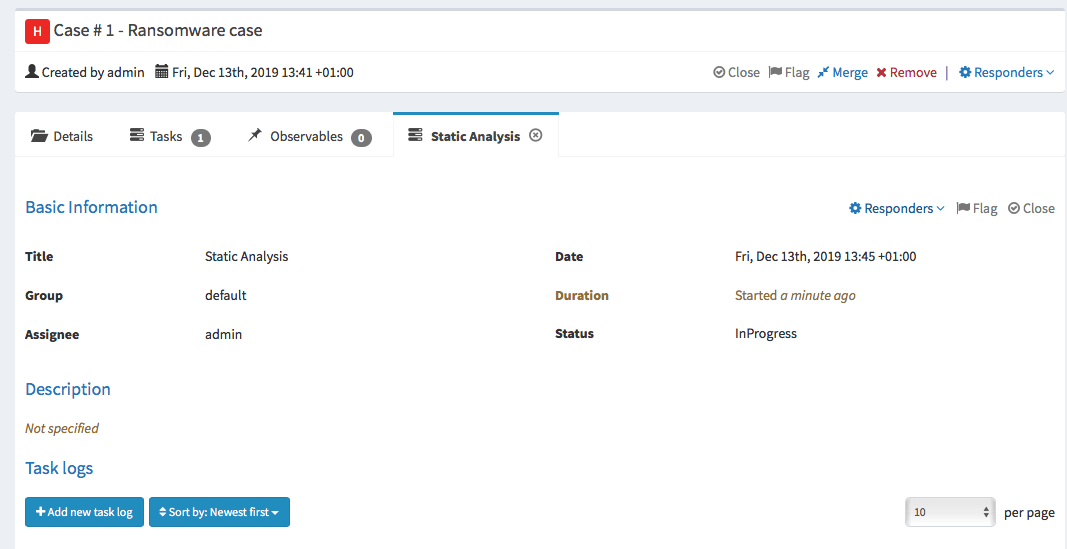This screenshot has height=549, width=1067.
Task: Open the Tasks tab
Action: [169, 137]
